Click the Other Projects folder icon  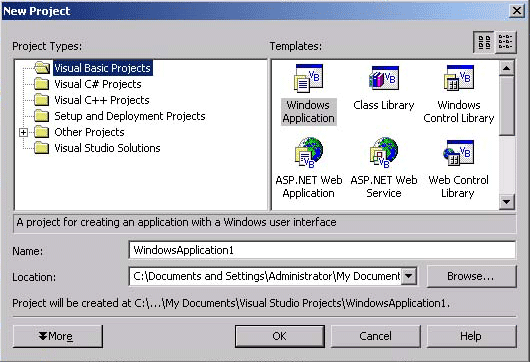[x=42, y=132]
